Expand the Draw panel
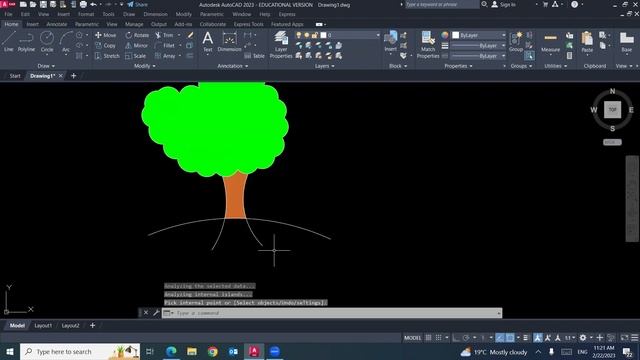Image resolution: width=640 pixels, height=360 pixels. (x=46, y=66)
